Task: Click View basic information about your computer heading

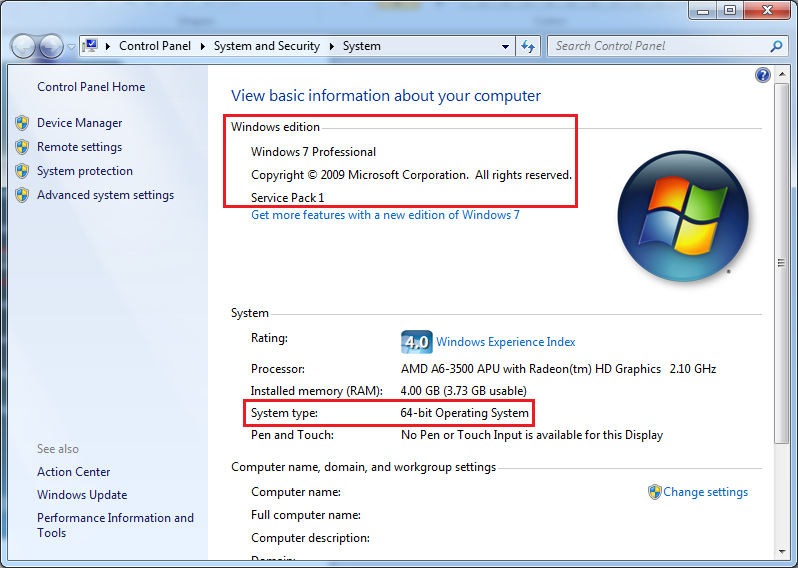Action: point(386,96)
